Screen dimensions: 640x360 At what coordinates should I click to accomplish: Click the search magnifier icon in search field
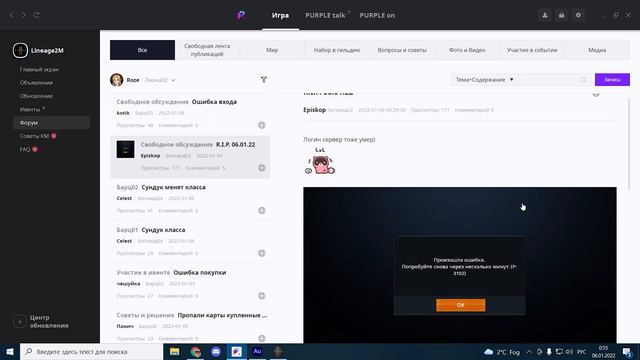(584, 80)
